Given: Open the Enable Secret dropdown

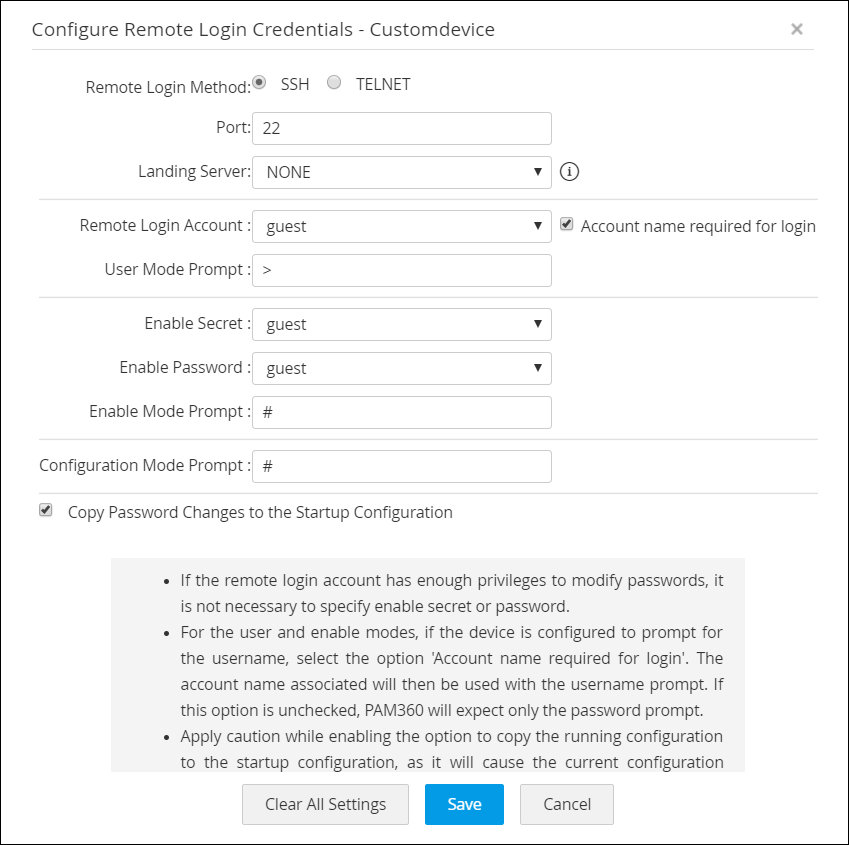Looking at the screenshot, I should [x=401, y=324].
